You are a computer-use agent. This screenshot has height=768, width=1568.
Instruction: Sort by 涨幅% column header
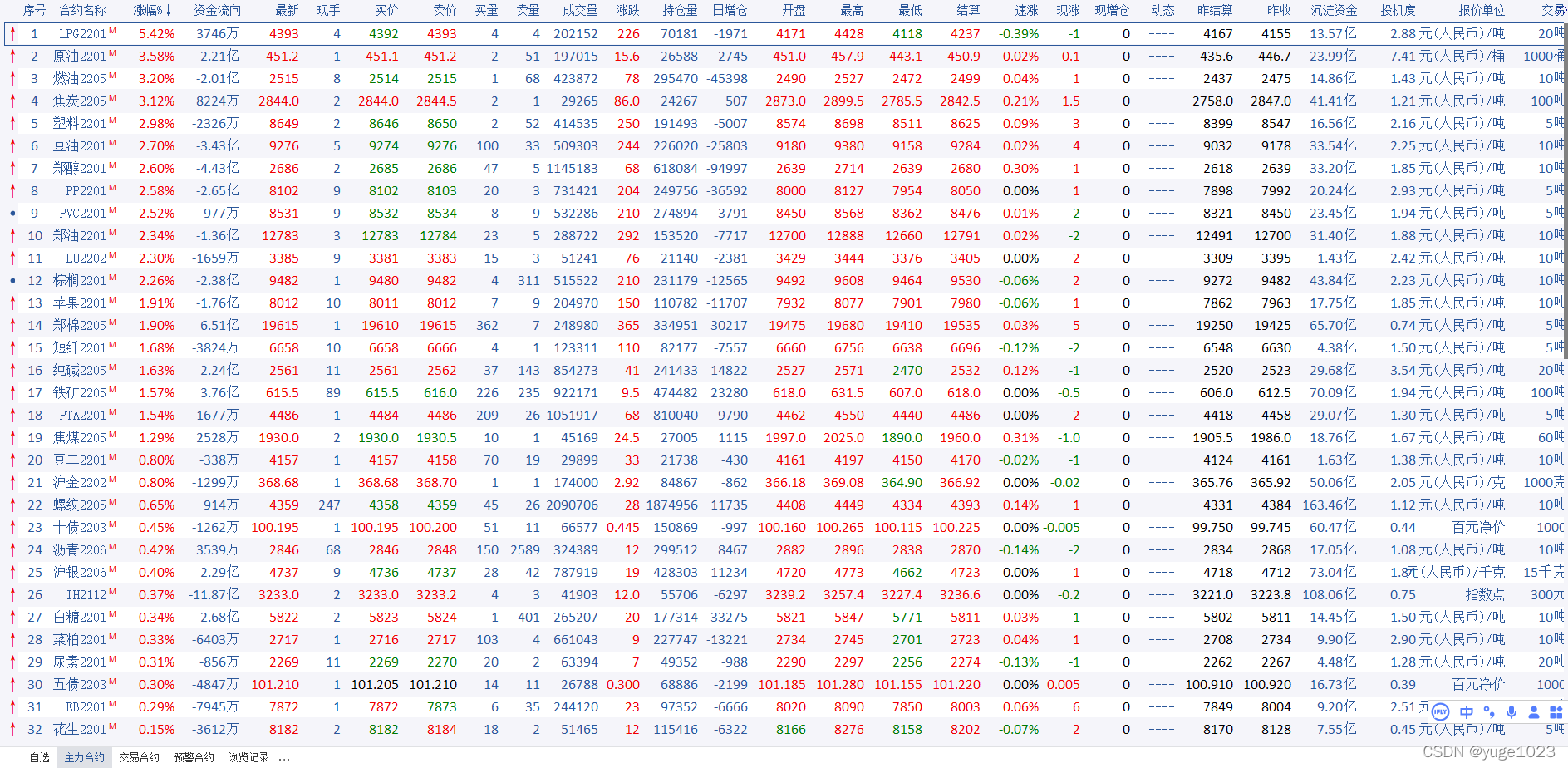[x=152, y=10]
